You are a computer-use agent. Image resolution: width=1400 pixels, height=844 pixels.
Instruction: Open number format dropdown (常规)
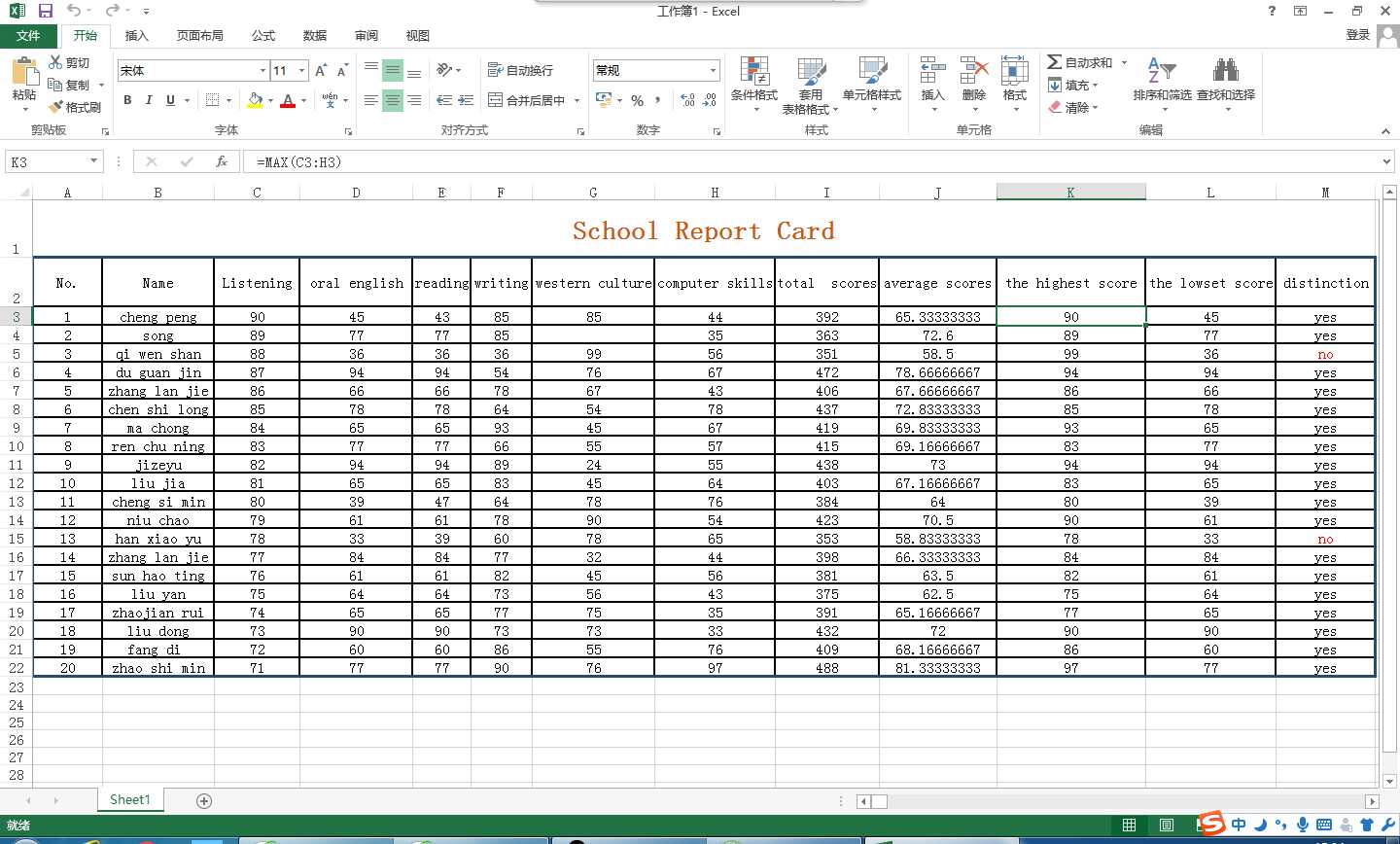(x=713, y=71)
